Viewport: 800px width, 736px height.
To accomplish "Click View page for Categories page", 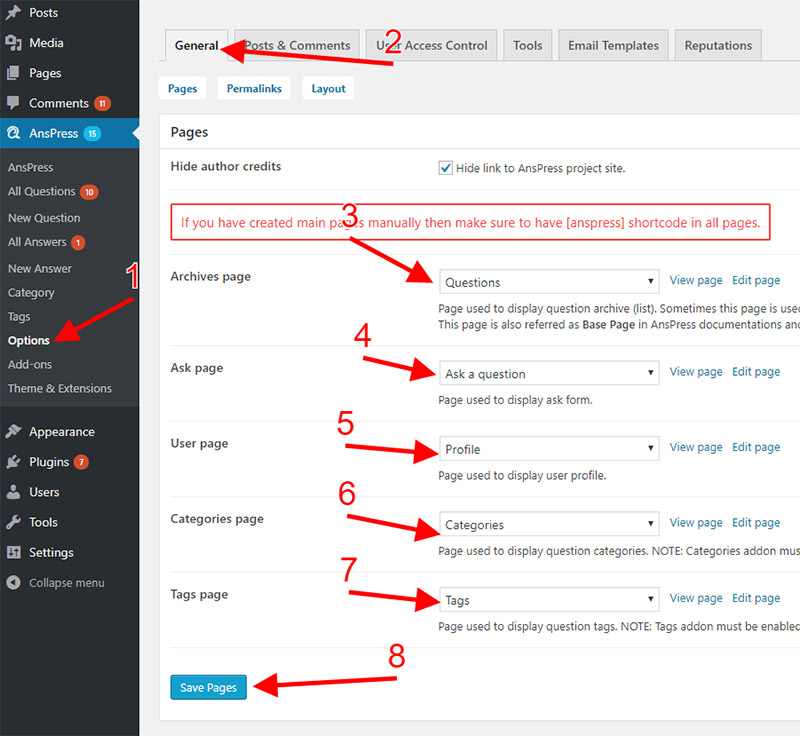I will 696,522.
